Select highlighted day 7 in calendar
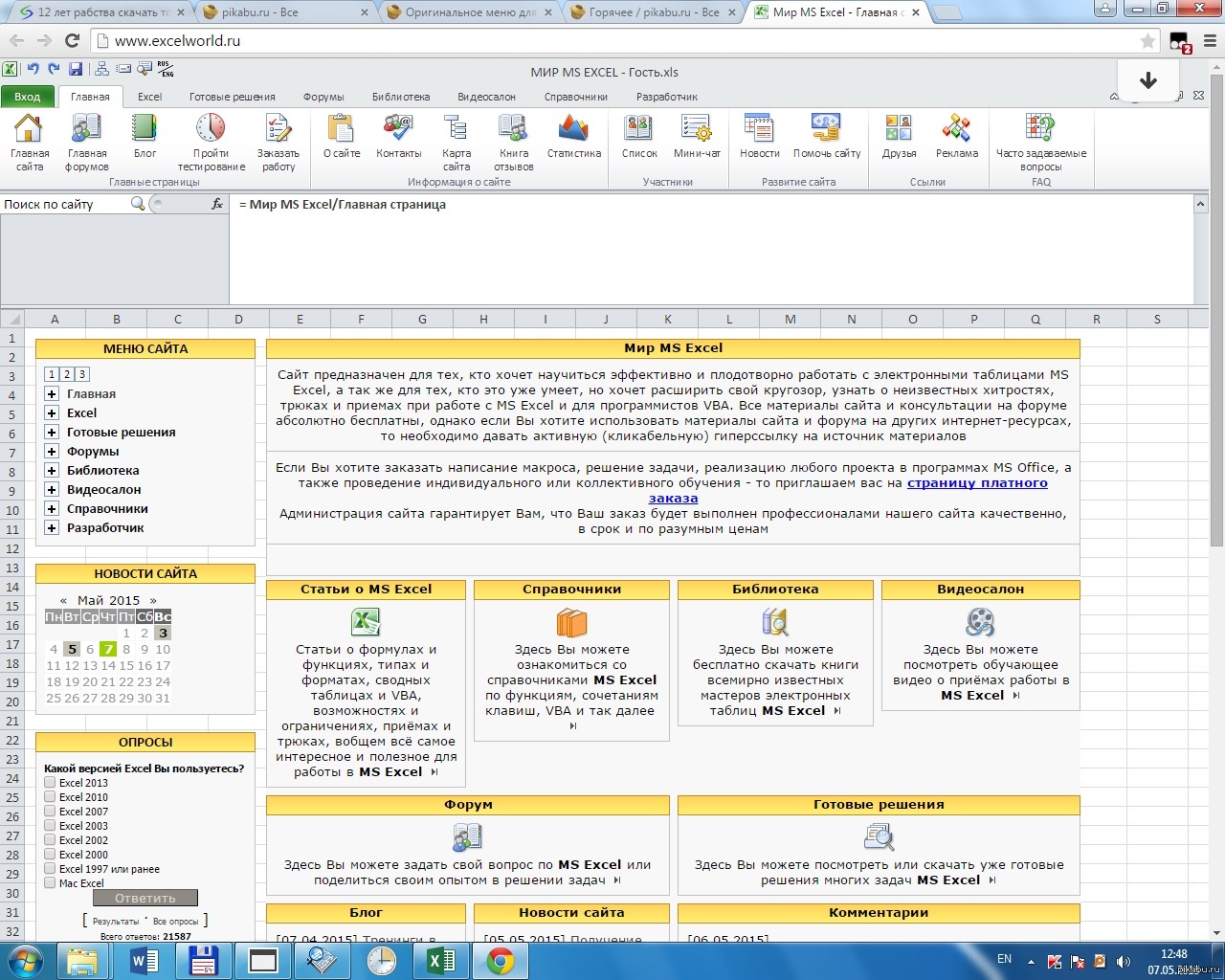The image size is (1225, 980). tap(108, 649)
